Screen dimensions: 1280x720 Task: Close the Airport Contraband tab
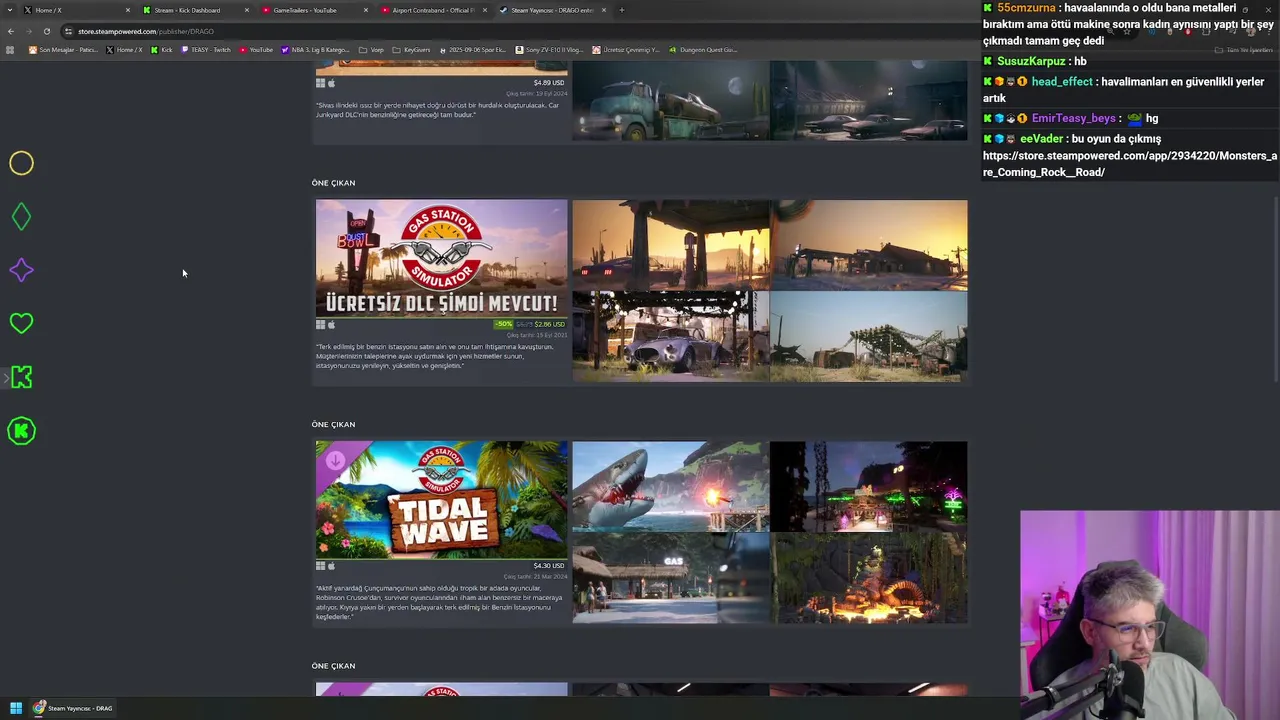485,10
